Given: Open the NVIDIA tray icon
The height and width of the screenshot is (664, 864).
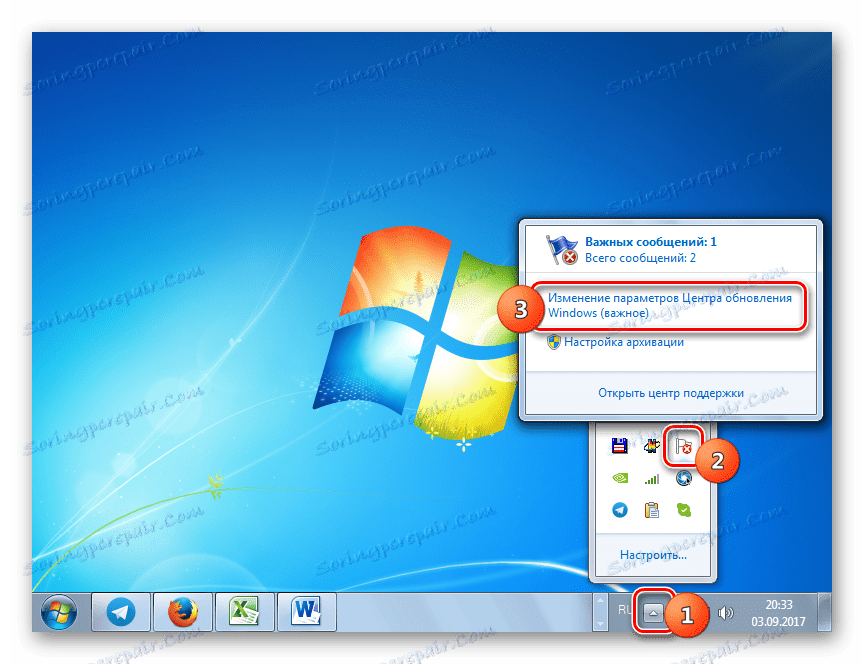Looking at the screenshot, I should coord(620,478).
